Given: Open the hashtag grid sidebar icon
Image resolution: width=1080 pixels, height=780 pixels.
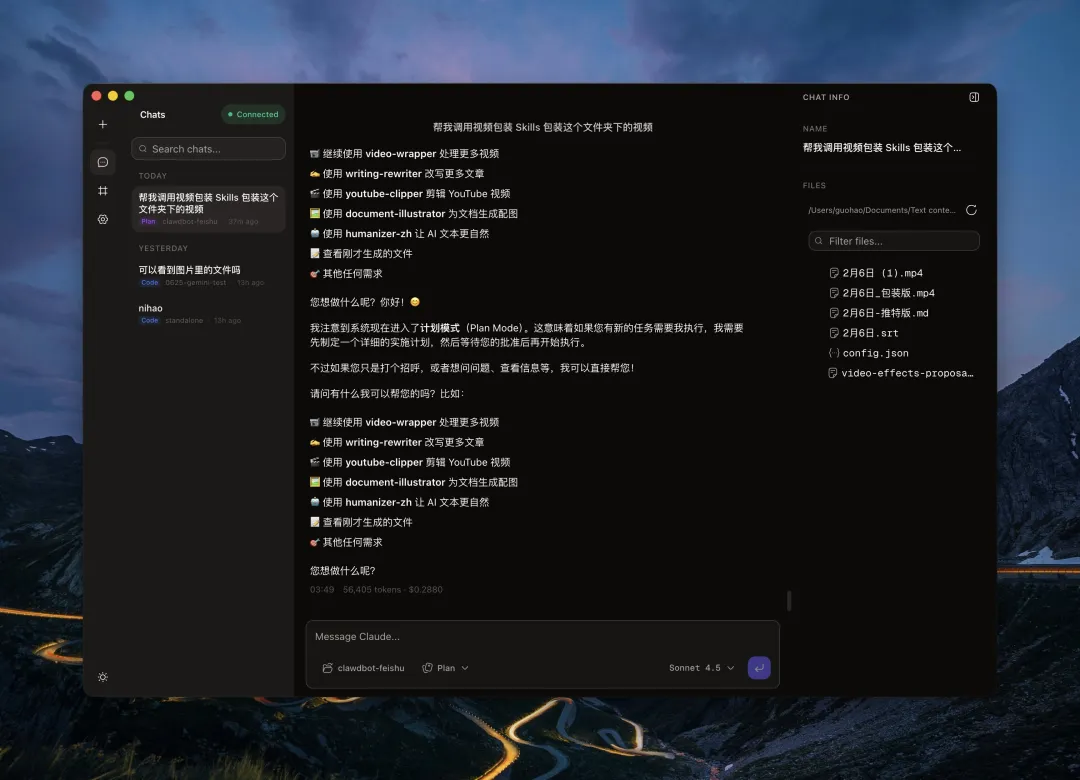Looking at the screenshot, I should (x=102, y=190).
